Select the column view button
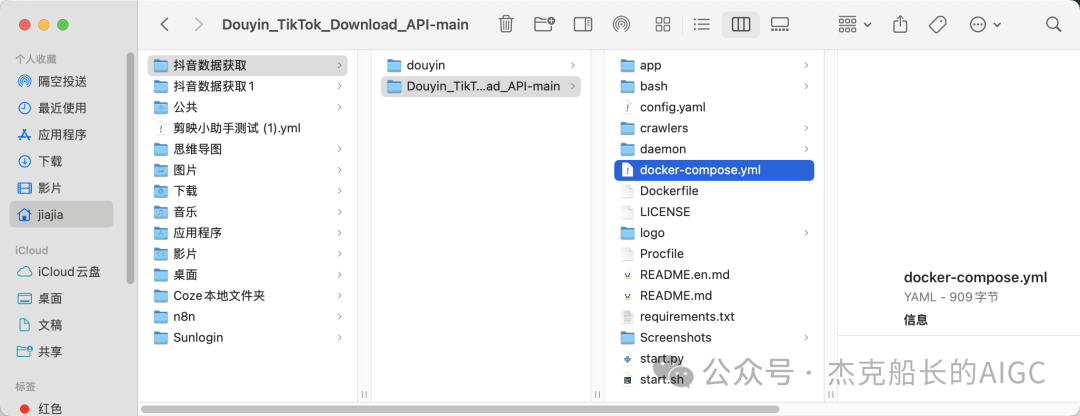Screen dimensions: 1080x416 coord(740,25)
